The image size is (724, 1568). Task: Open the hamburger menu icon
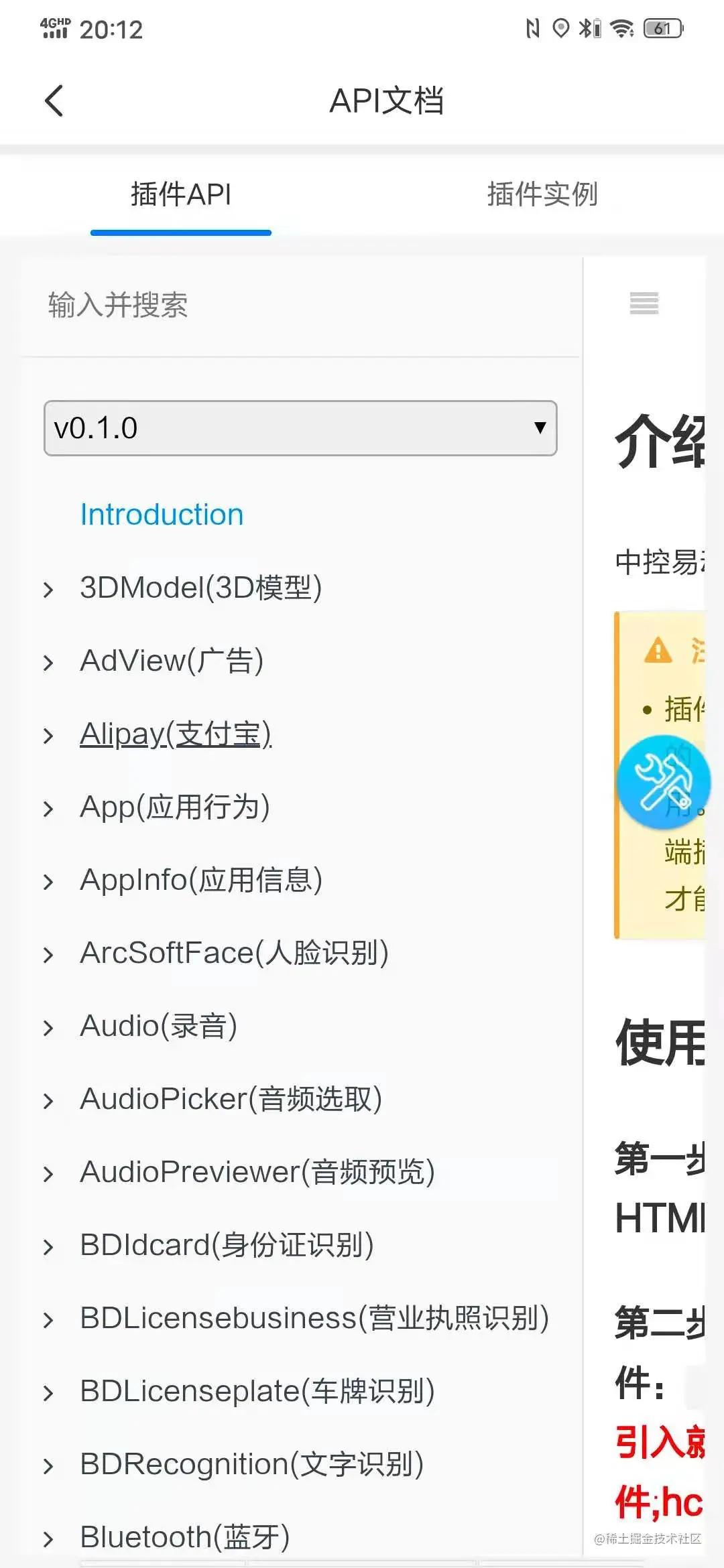pyautogui.click(x=644, y=304)
